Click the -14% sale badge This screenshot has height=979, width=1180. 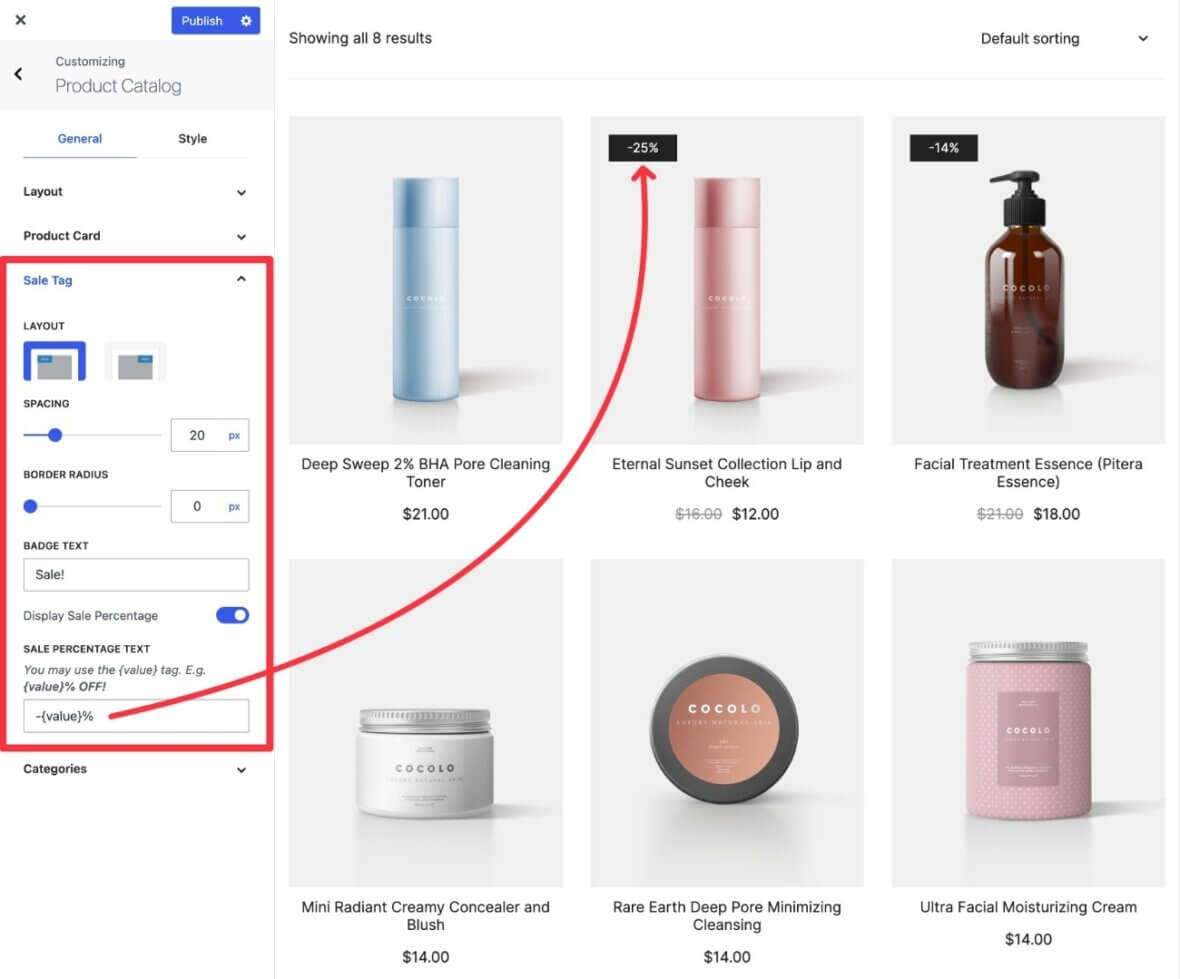(x=943, y=148)
